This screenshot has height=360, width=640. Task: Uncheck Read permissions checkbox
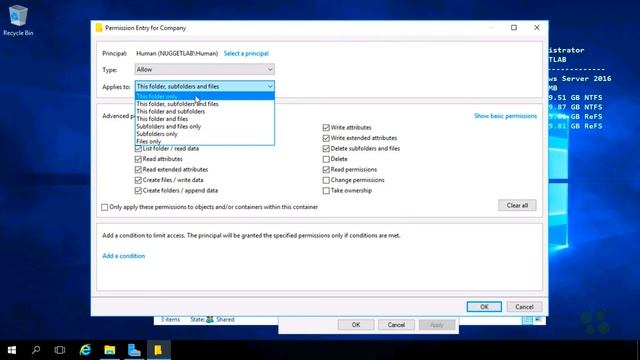326,170
